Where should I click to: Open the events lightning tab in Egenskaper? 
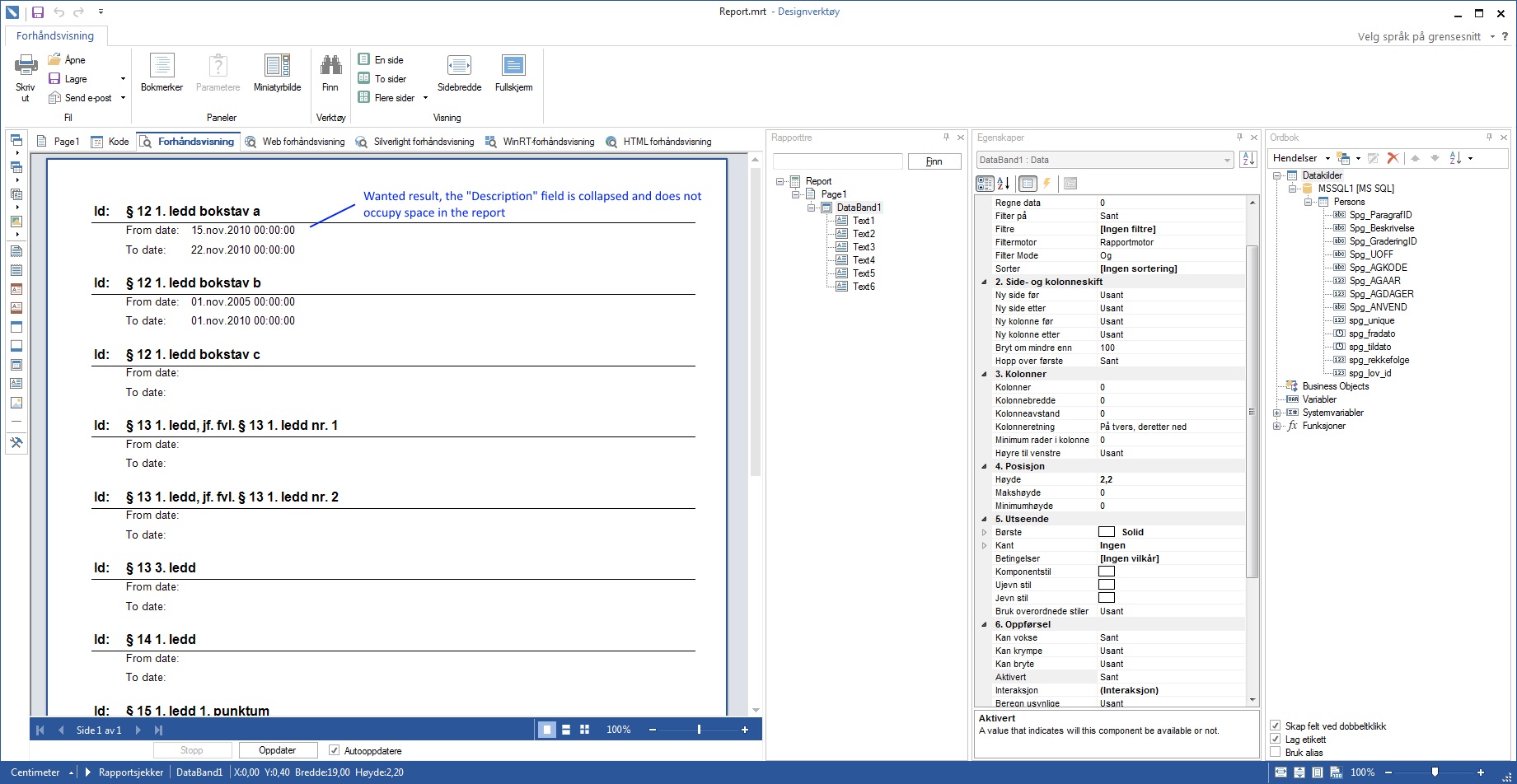click(x=1047, y=184)
